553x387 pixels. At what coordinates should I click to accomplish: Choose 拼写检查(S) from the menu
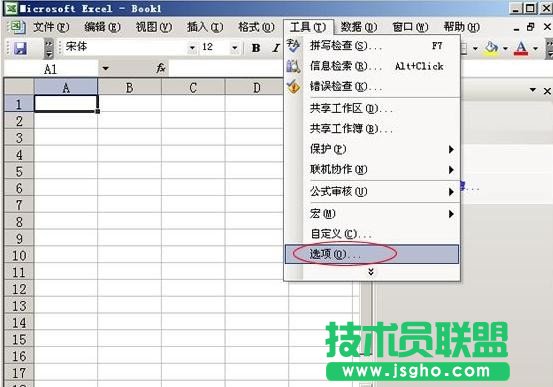(372, 46)
